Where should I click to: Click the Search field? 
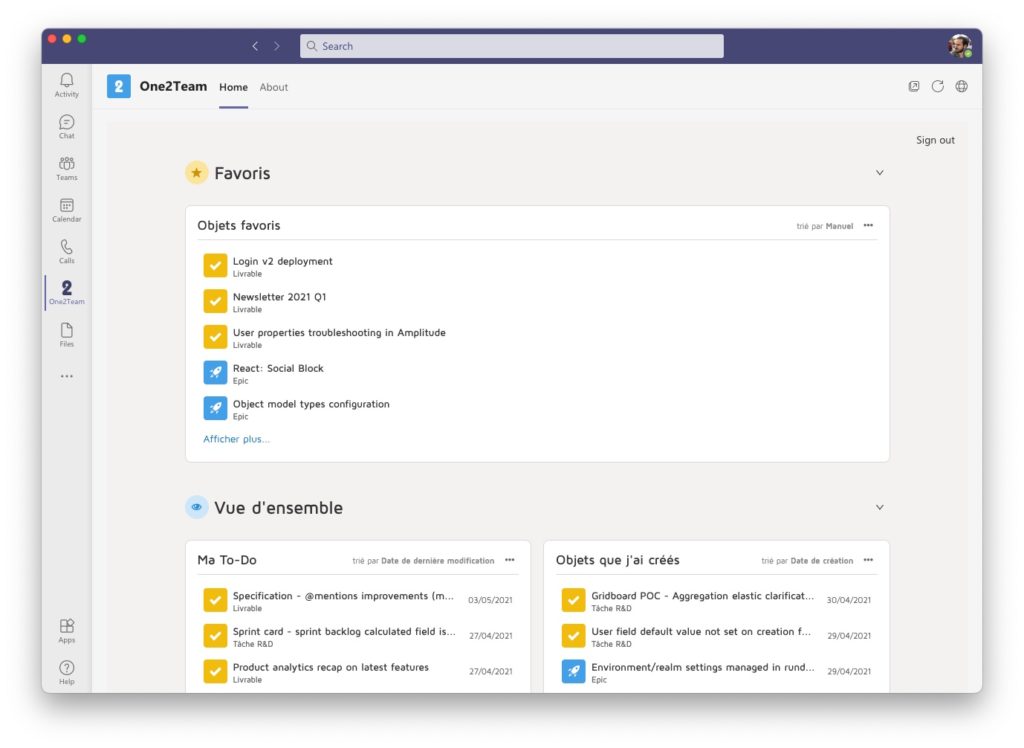pos(511,46)
